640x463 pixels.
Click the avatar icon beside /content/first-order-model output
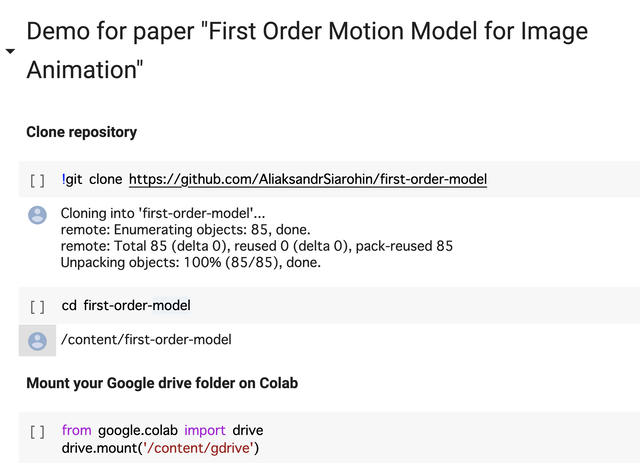[37, 341]
